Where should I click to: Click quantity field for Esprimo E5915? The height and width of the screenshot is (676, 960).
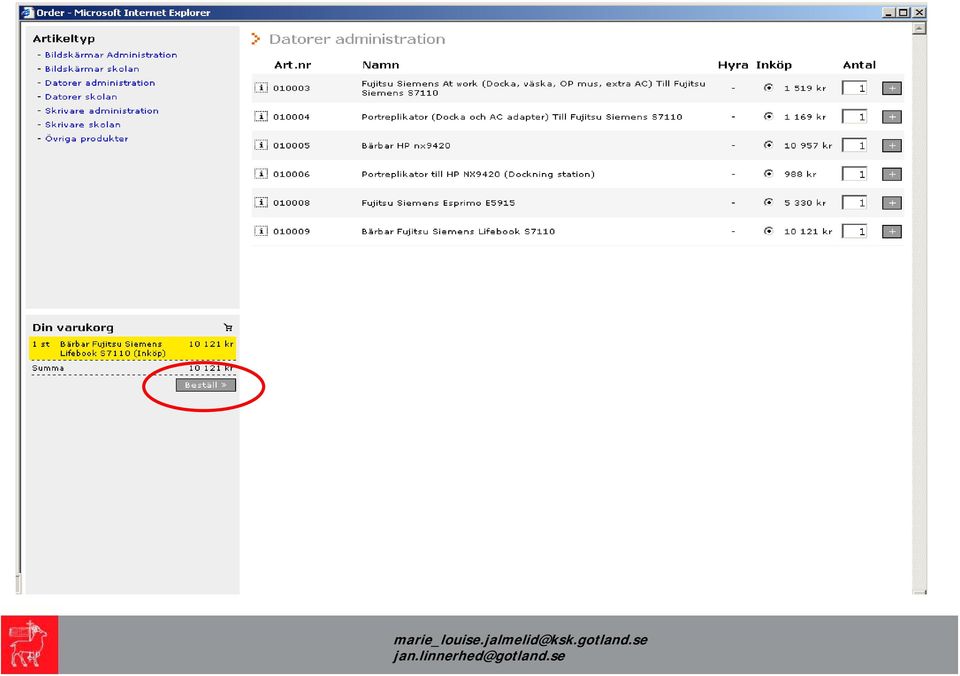click(855, 203)
